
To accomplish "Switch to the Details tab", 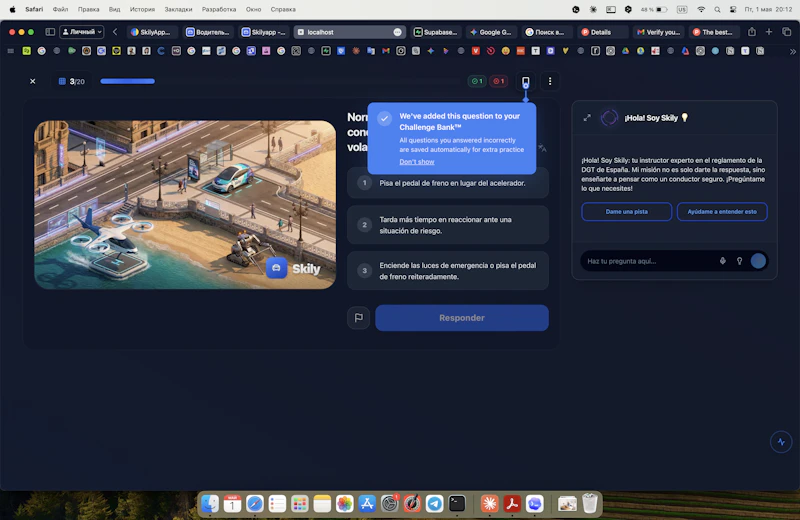I will click(x=602, y=32).
